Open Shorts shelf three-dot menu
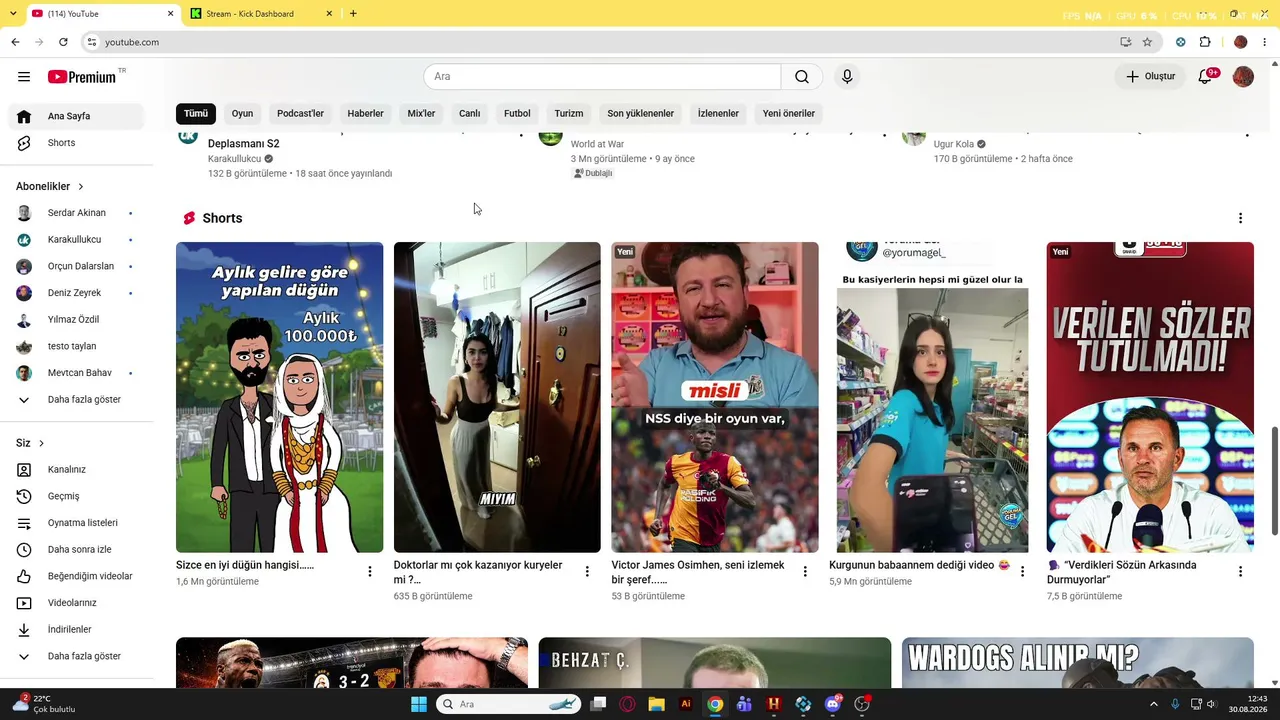The height and width of the screenshot is (720, 1280). pyautogui.click(x=1240, y=218)
